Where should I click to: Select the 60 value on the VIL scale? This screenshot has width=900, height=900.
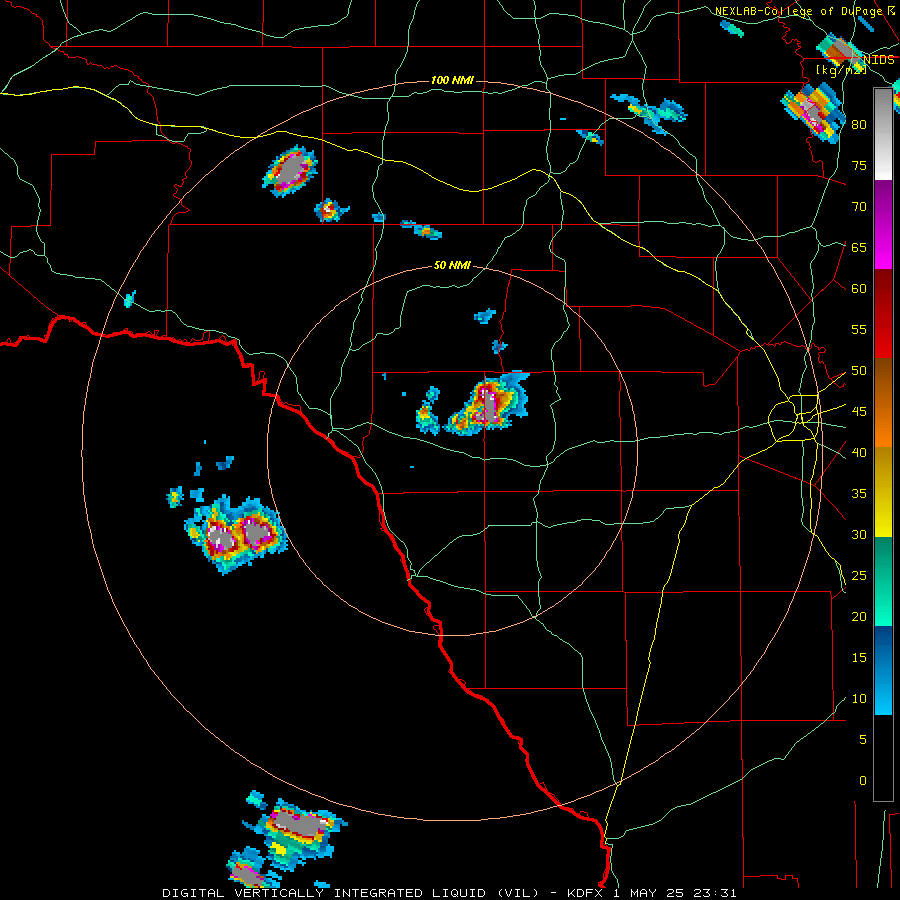(859, 289)
